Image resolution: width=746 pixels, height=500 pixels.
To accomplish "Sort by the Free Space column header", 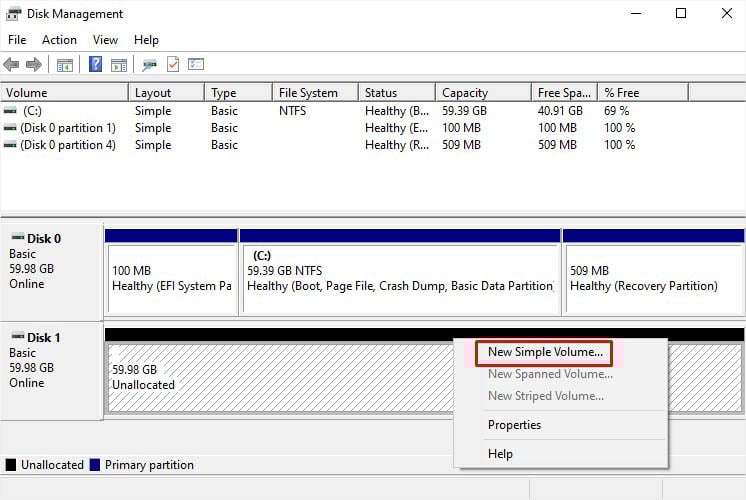I will point(565,93).
